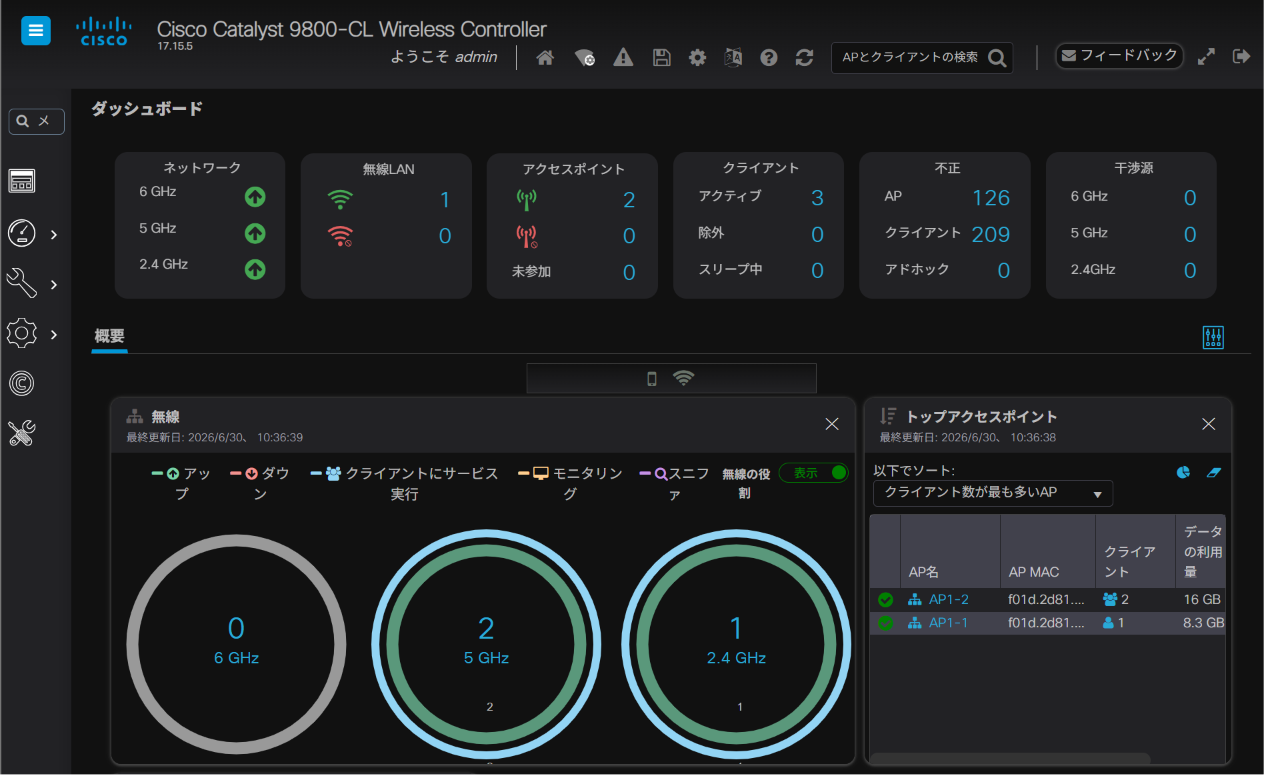Click the 6 GHz radio donut chart
This screenshot has height=775, width=1264.
coord(236,643)
